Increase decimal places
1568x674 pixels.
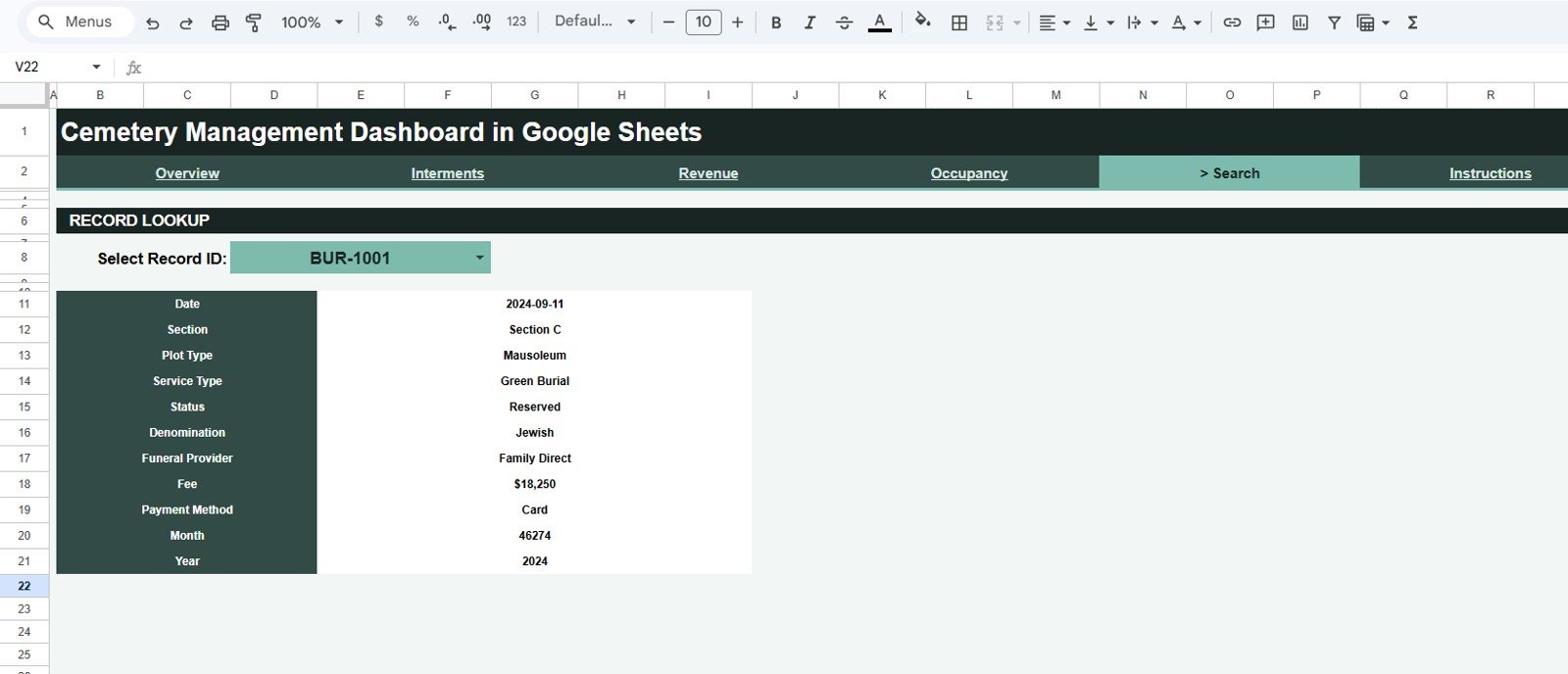(481, 22)
